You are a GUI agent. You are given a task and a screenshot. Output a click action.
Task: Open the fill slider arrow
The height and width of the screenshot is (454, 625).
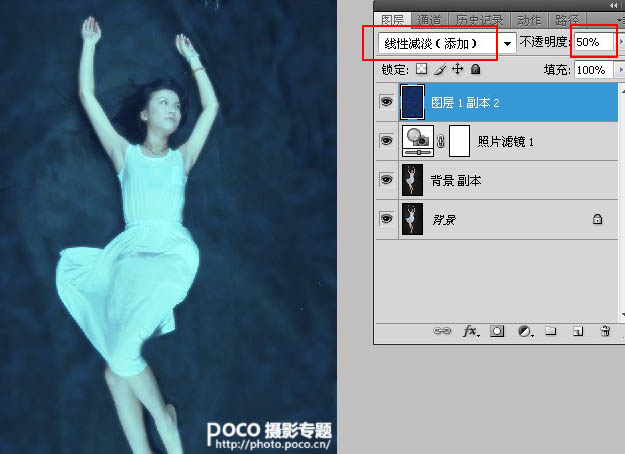click(620, 70)
